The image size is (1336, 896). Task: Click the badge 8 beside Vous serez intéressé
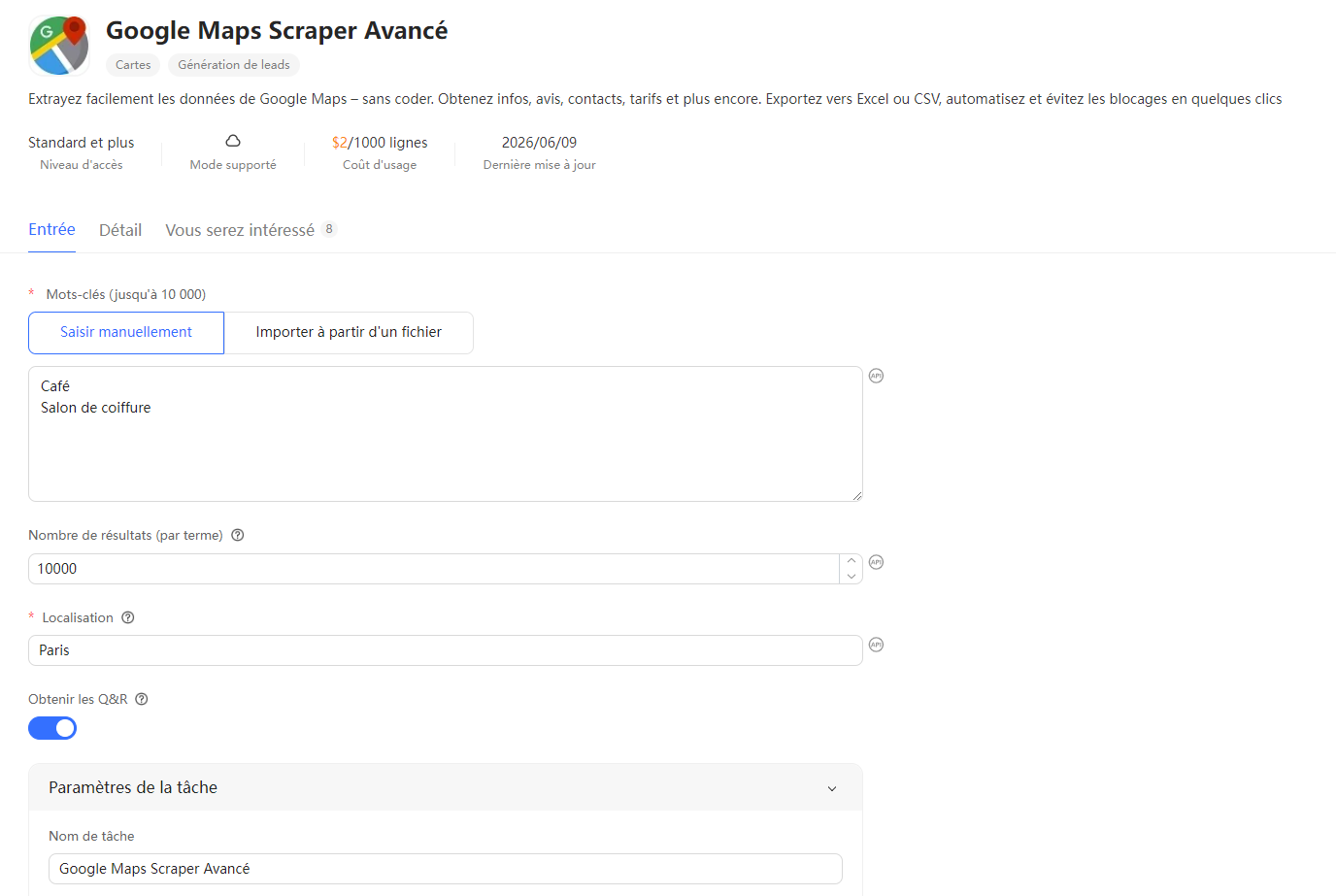pyautogui.click(x=329, y=229)
